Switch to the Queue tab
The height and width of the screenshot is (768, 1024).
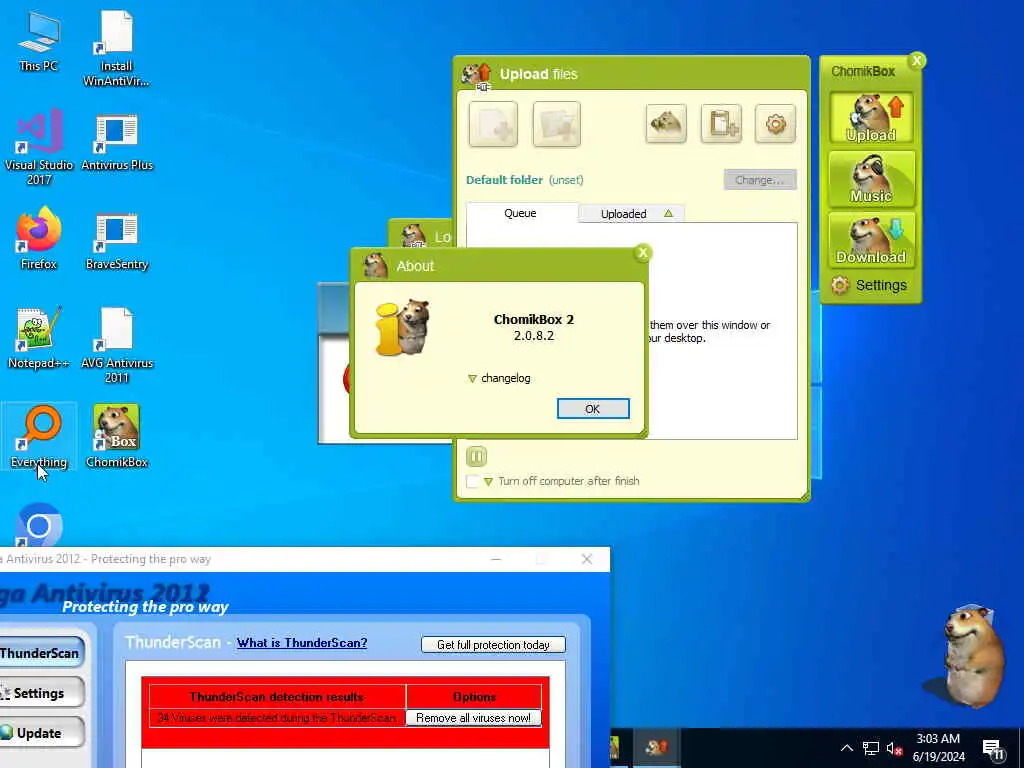click(x=521, y=213)
